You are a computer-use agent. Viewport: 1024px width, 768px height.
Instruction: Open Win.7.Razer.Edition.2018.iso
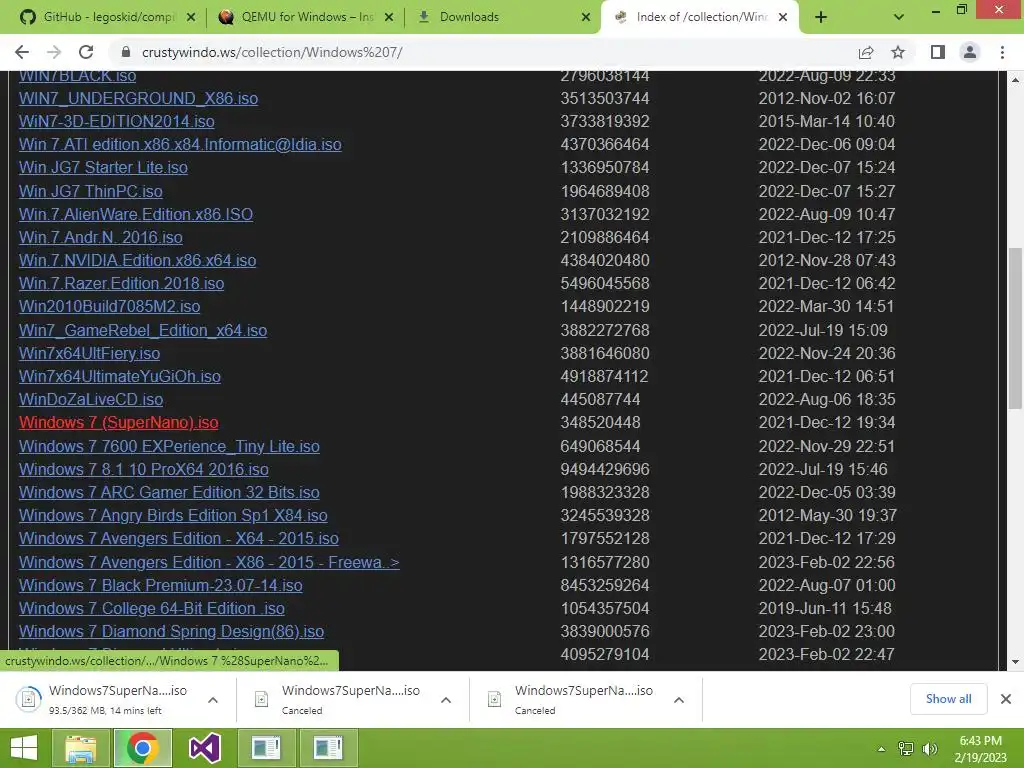click(121, 283)
